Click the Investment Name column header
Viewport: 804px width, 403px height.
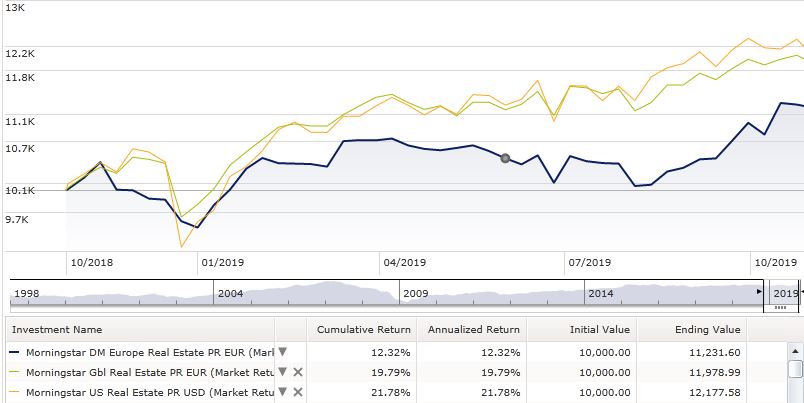pos(140,329)
